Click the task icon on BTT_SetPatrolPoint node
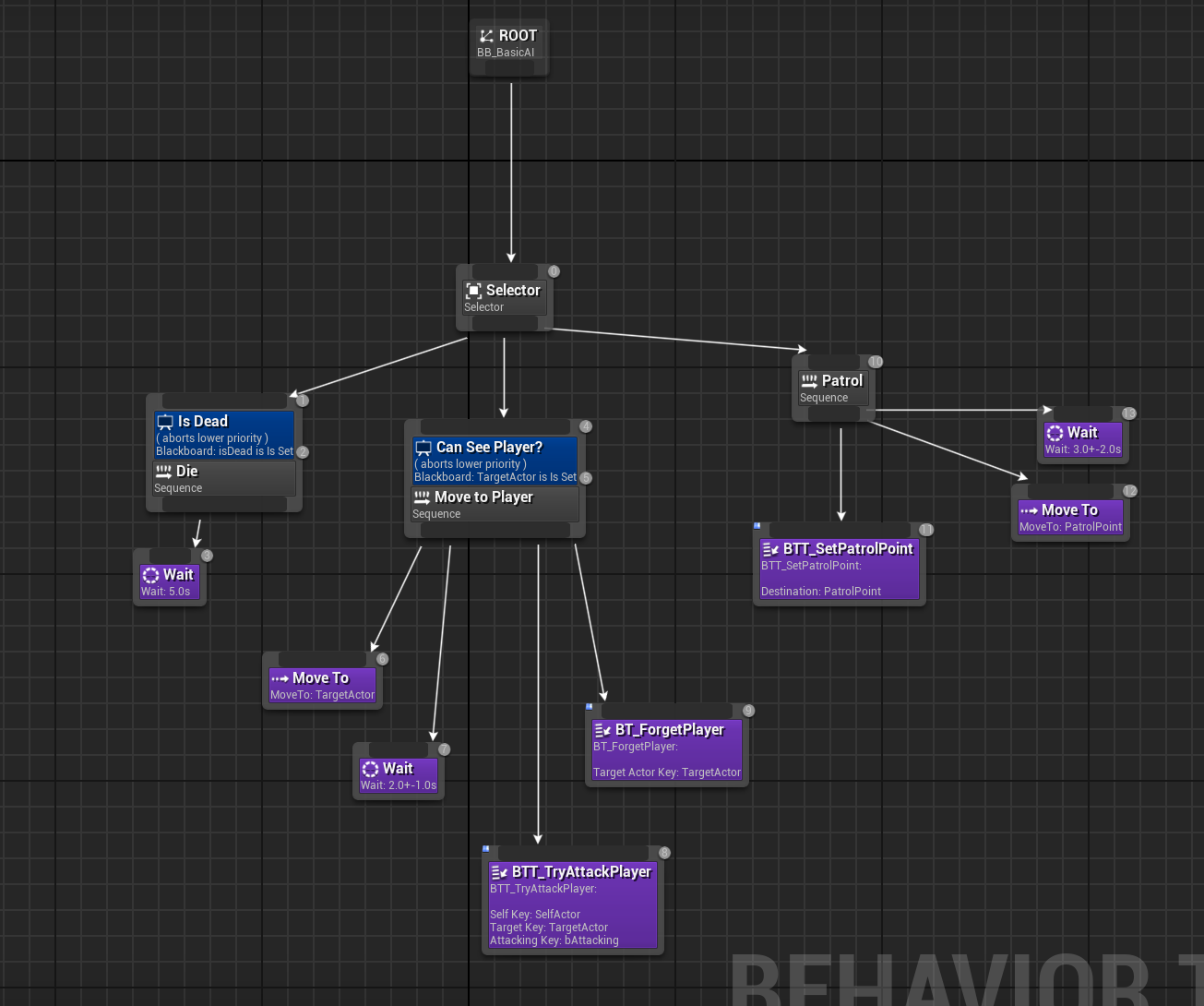This screenshot has height=1006, width=1204. [x=770, y=549]
